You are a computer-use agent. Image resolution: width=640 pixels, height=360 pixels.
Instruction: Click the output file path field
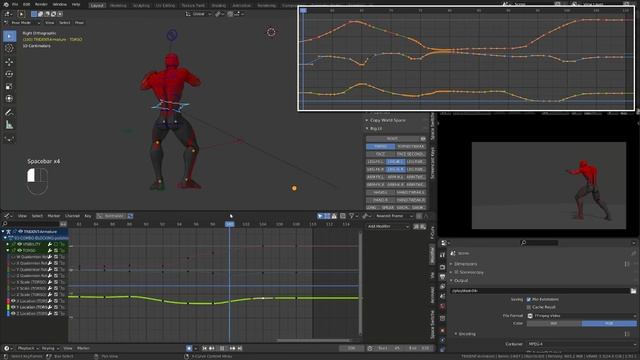tap(540, 291)
